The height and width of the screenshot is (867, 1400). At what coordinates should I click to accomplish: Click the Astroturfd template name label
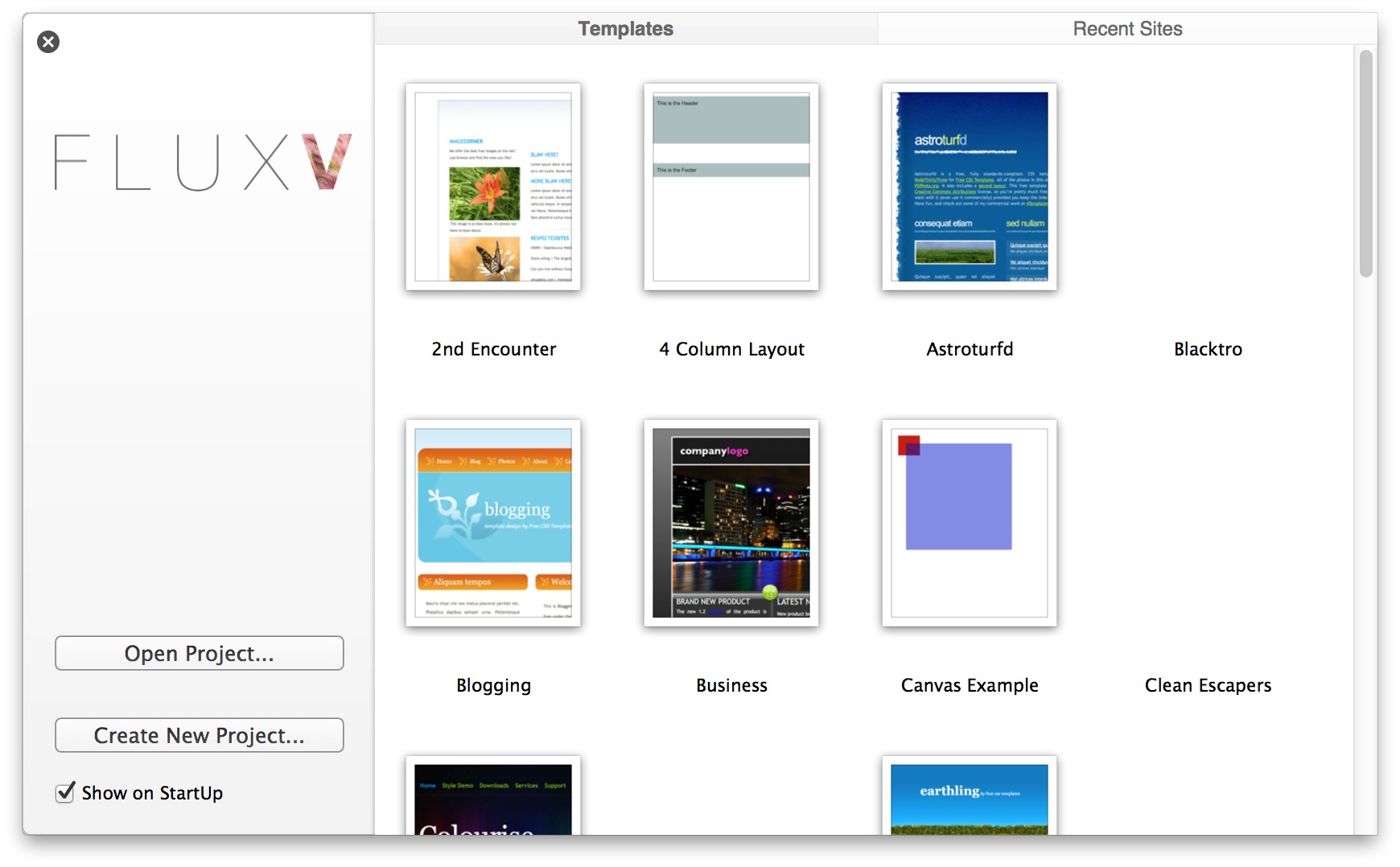click(x=969, y=349)
